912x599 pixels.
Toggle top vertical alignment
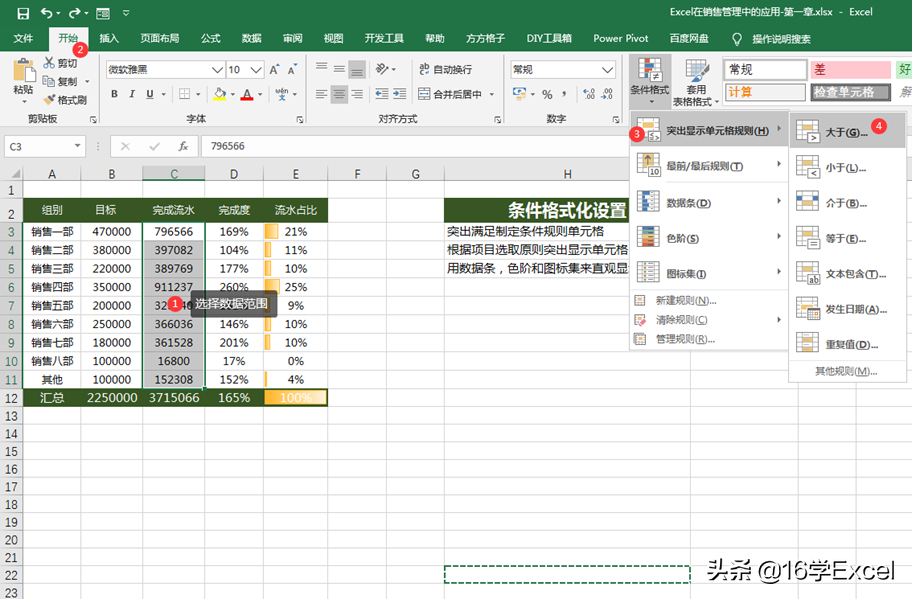[322, 69]
